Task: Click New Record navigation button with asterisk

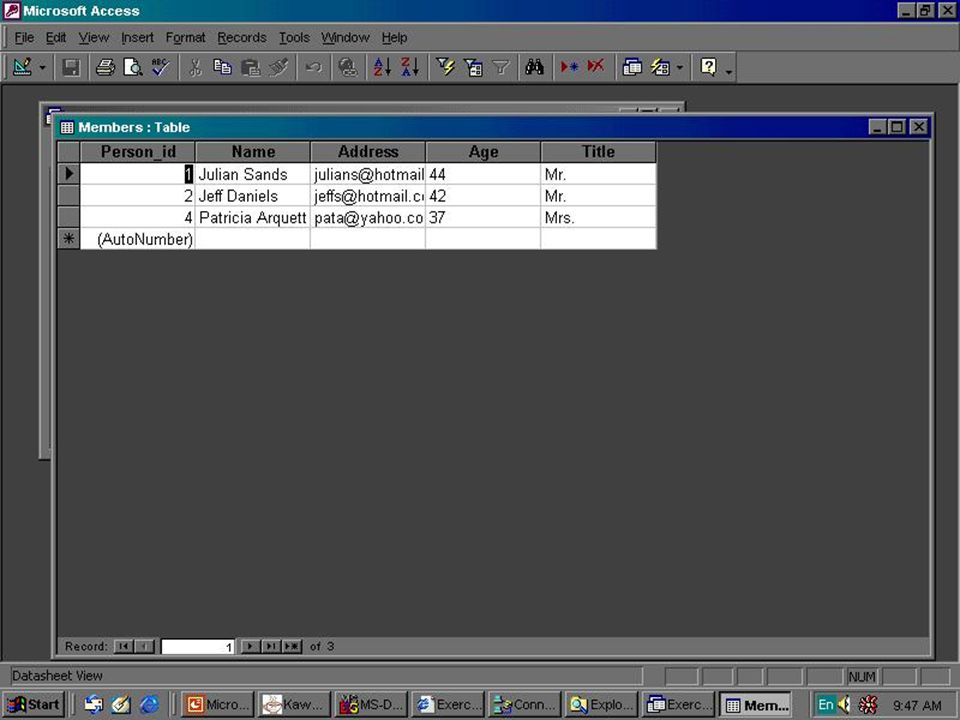Action: (x=292, y=647)
